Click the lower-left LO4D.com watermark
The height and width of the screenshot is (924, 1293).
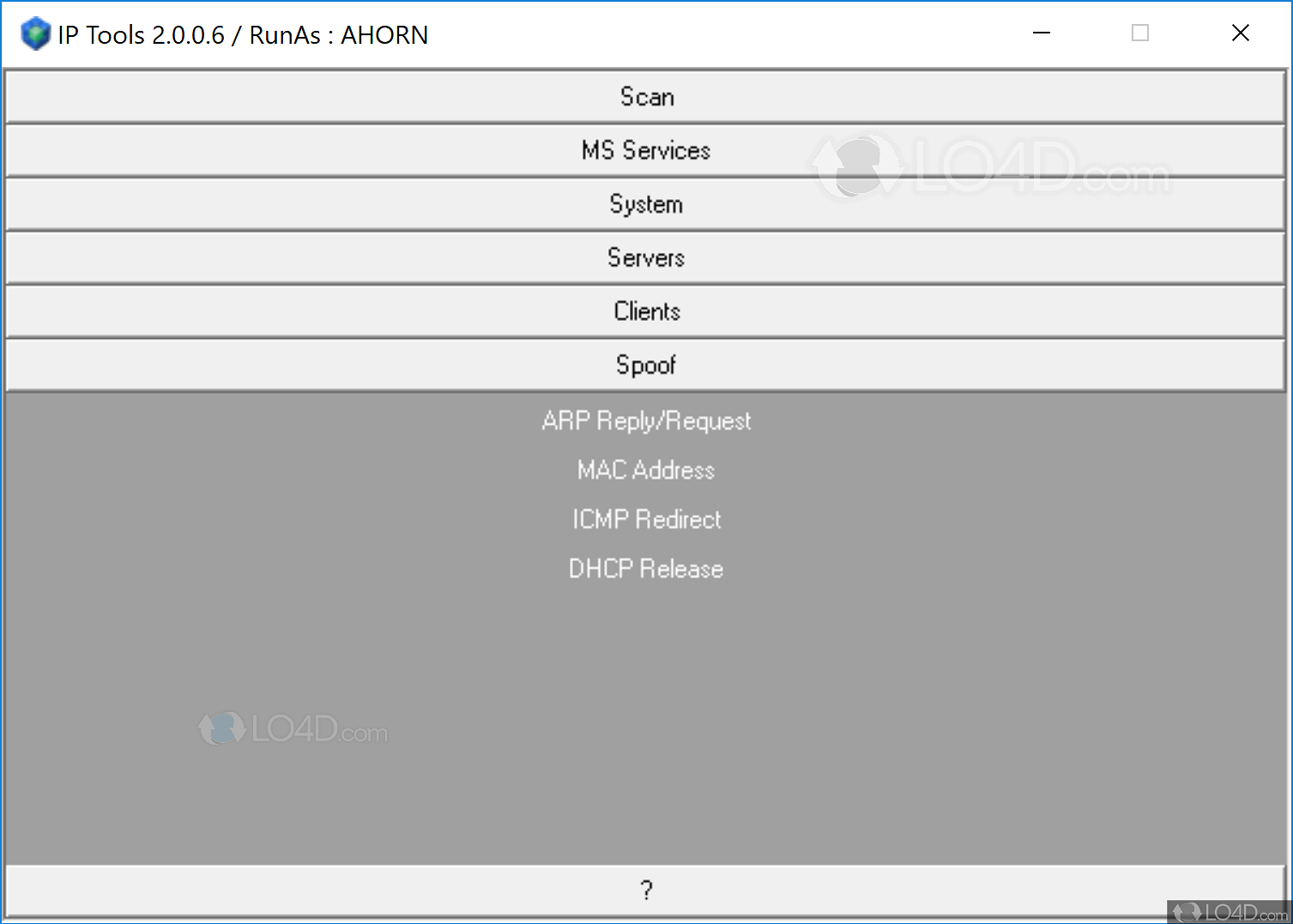(295, 730)
